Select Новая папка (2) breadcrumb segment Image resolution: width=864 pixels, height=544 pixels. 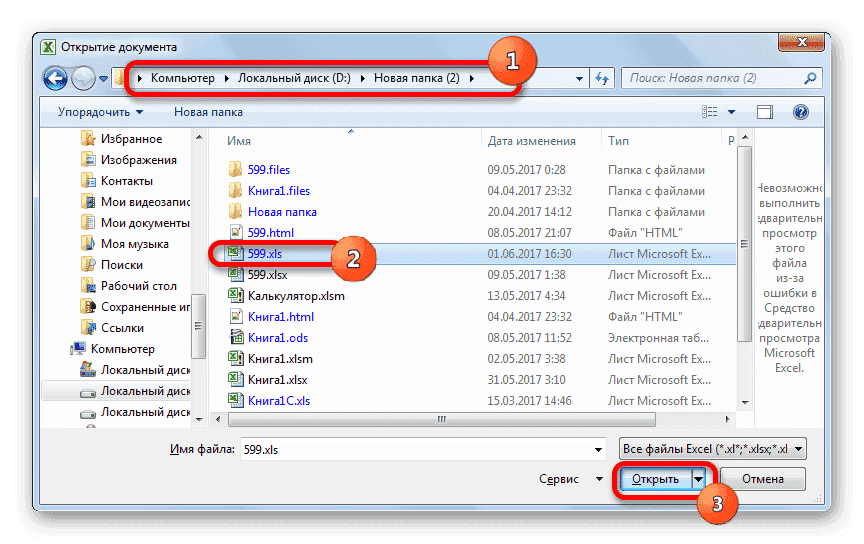coord(417,78)
